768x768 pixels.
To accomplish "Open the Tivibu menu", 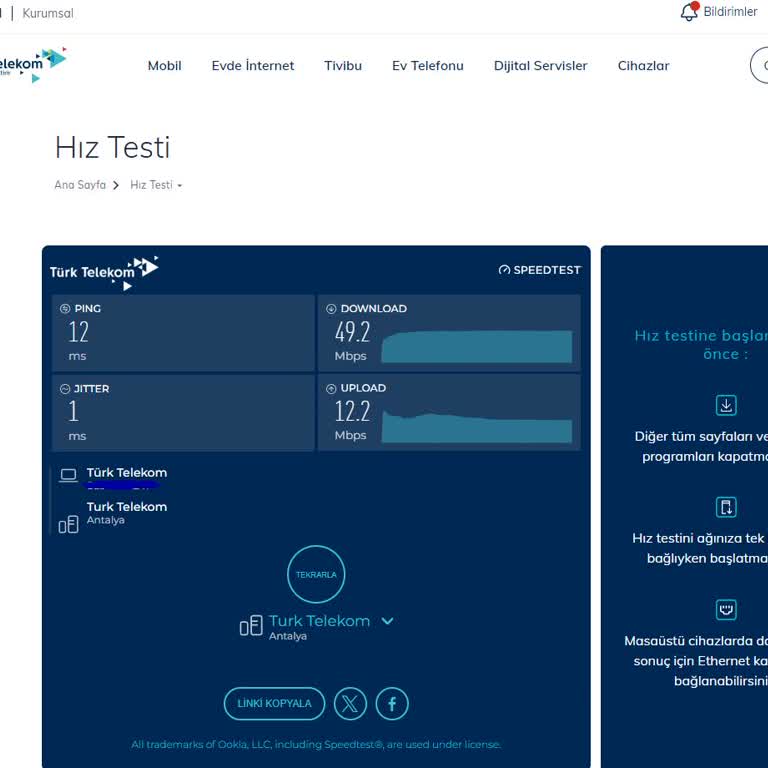I will 343,66.
